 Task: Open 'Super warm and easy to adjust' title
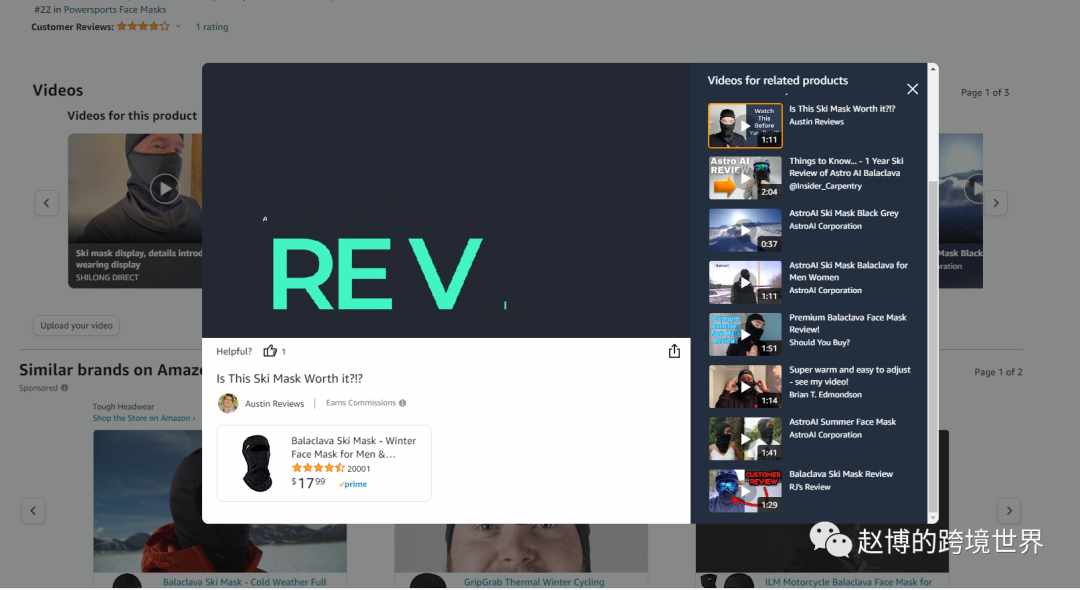click(x=849, y=375)
